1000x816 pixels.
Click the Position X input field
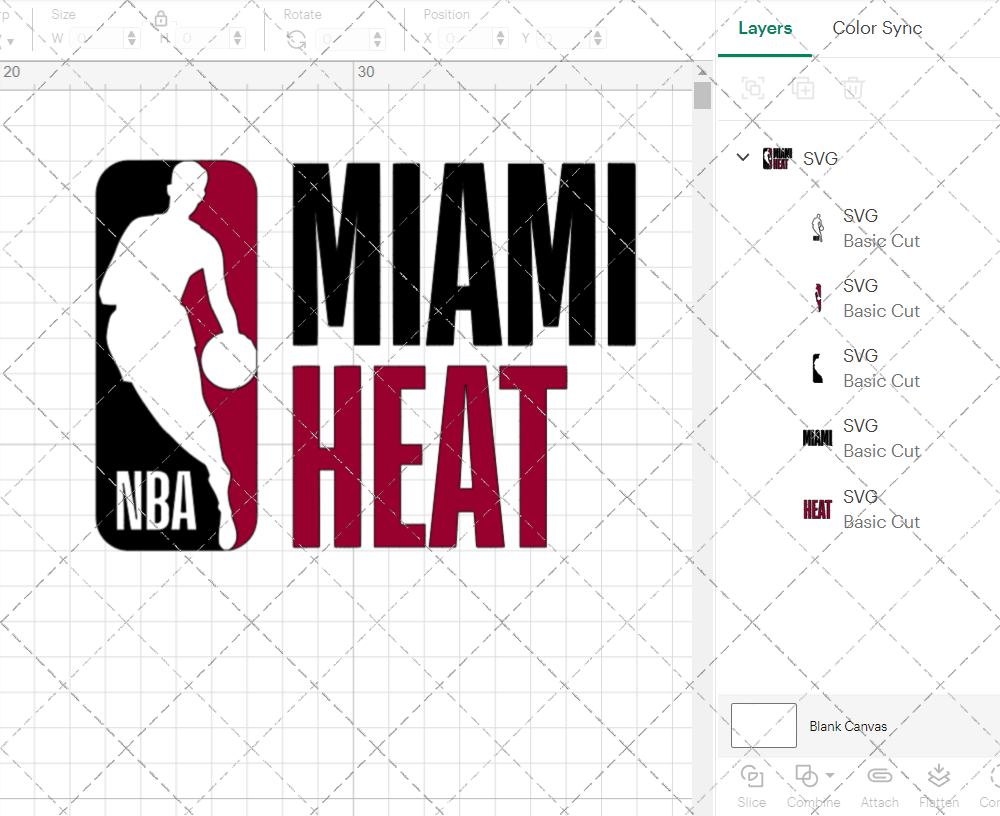coord(466,39)
